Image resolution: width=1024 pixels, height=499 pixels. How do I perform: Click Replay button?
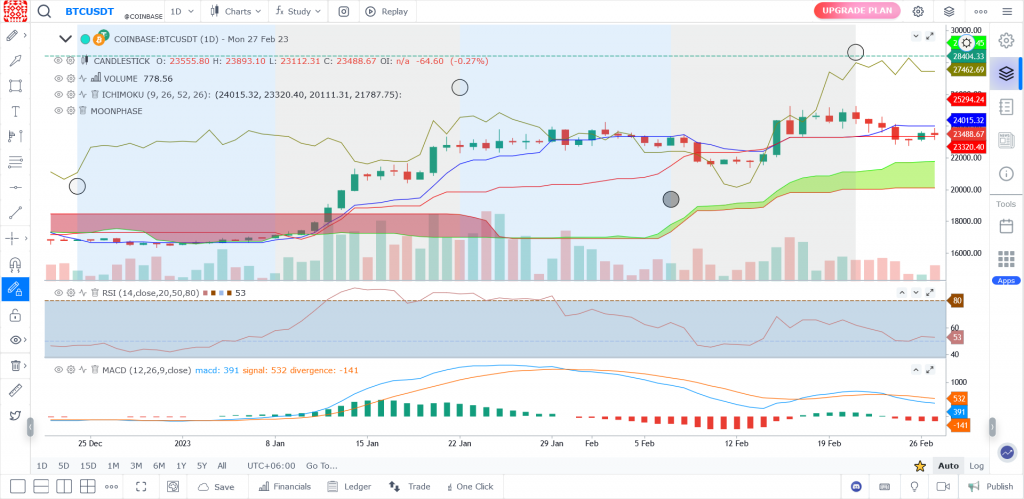pyautogui.click(x=387, y=11)
